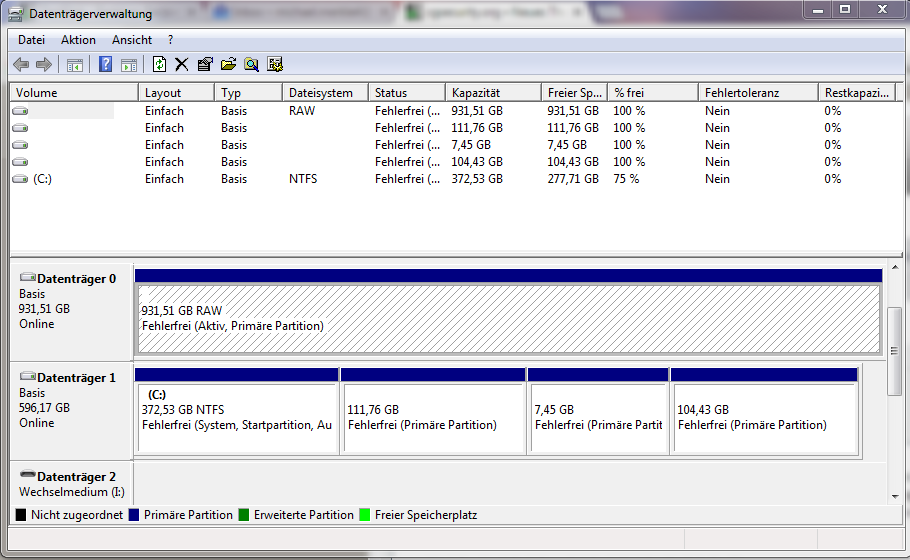Image resolution: width=910 pixels, height=560 pixels.
Task: Click the blue Primäre Partition legend swatch
Action: click(x=133, y=515)
